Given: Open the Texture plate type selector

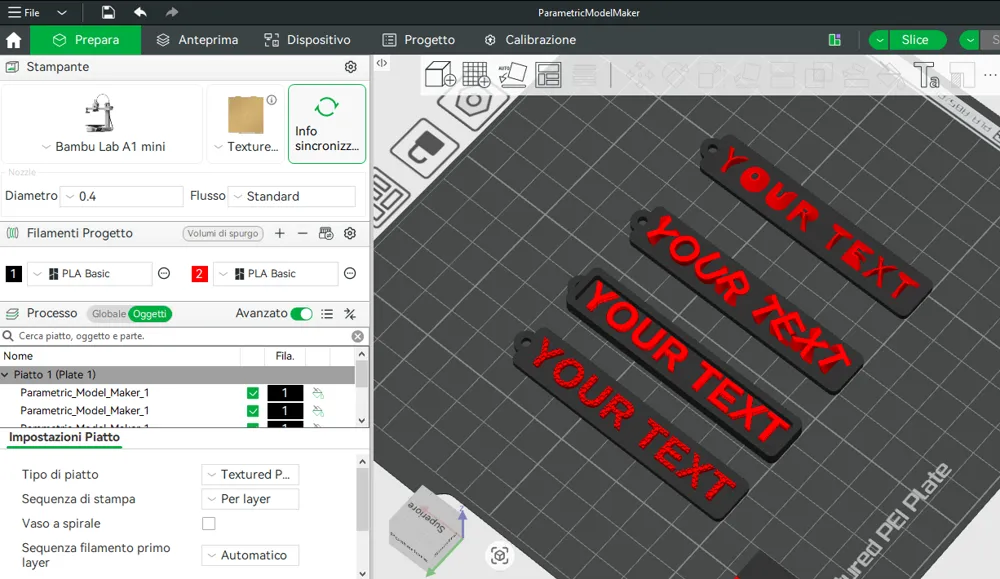Looking at the screenshot, I should (246, 147).
